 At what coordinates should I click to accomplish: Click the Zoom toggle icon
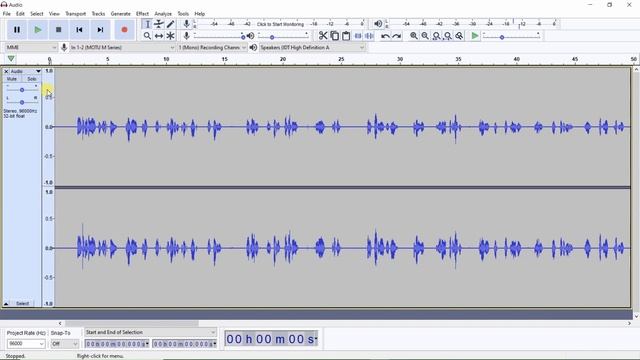click(459, 36)
